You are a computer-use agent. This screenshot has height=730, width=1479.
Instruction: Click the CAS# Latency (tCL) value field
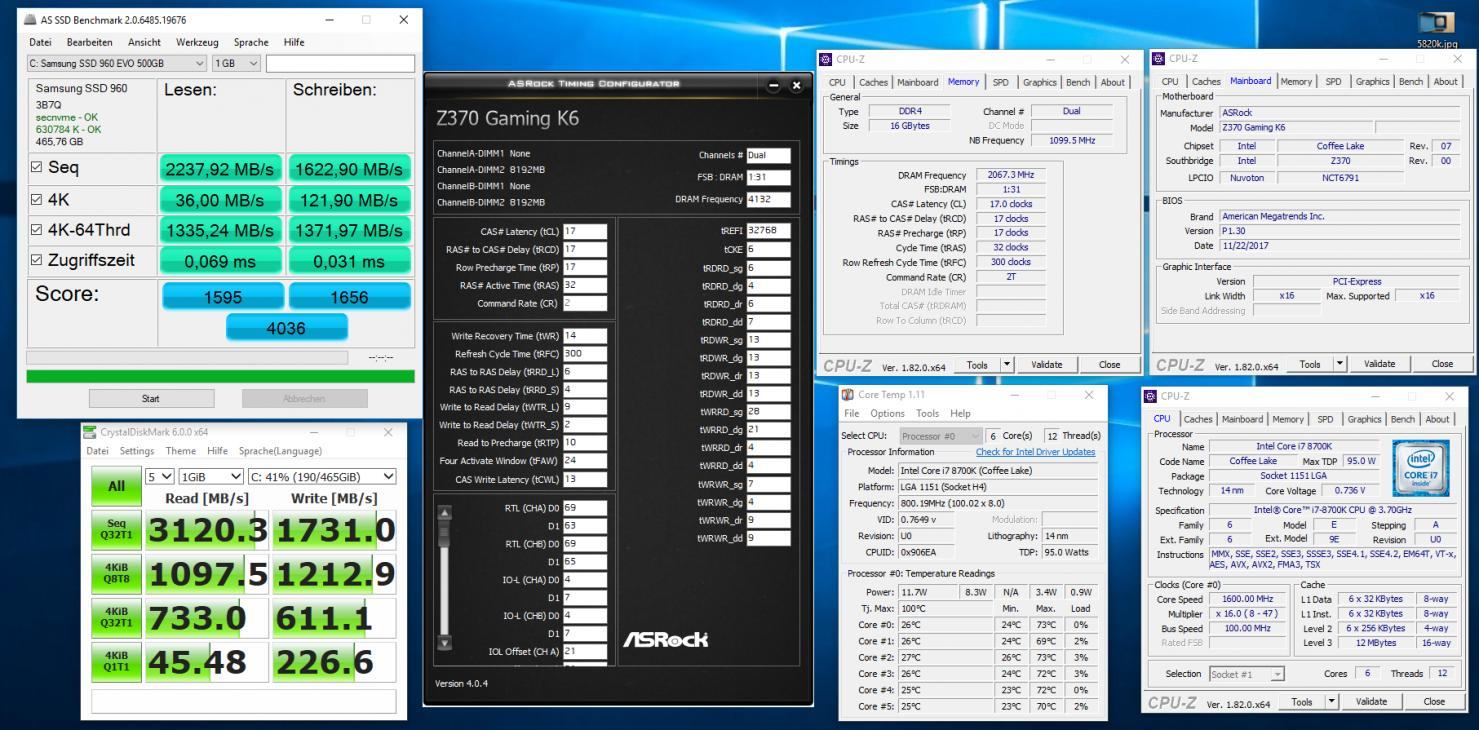[585, 231]
